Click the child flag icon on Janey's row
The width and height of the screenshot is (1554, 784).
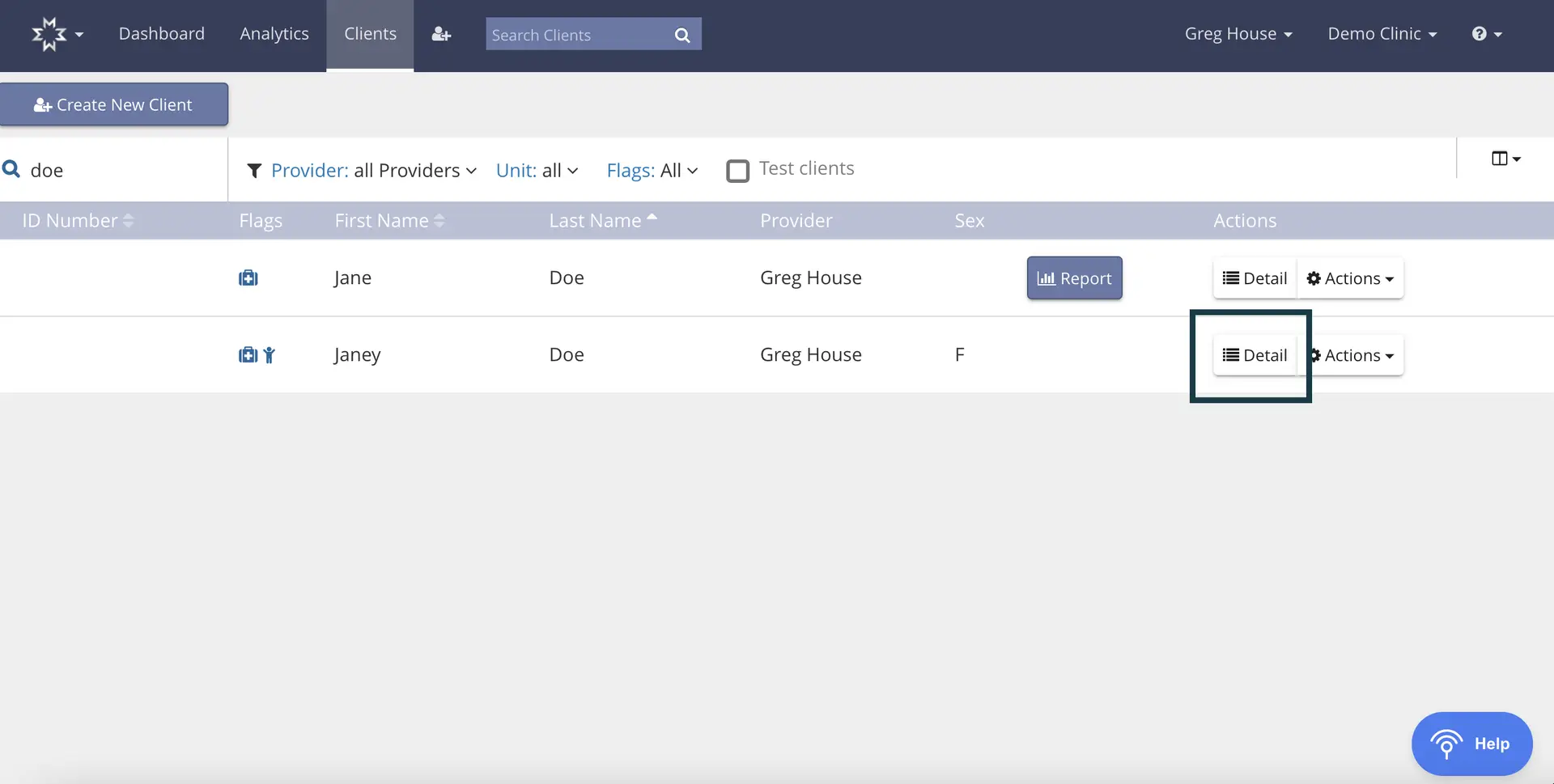[269, 355]
